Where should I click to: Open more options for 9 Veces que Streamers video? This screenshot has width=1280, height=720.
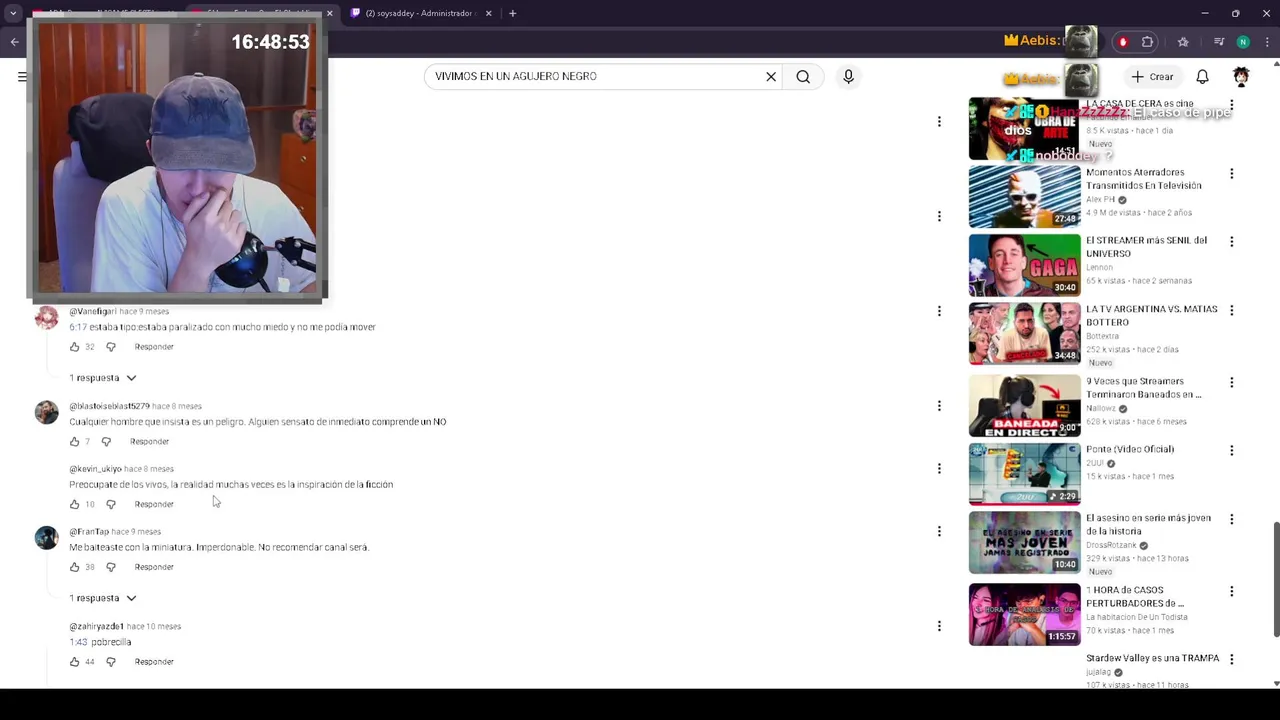1231,382
